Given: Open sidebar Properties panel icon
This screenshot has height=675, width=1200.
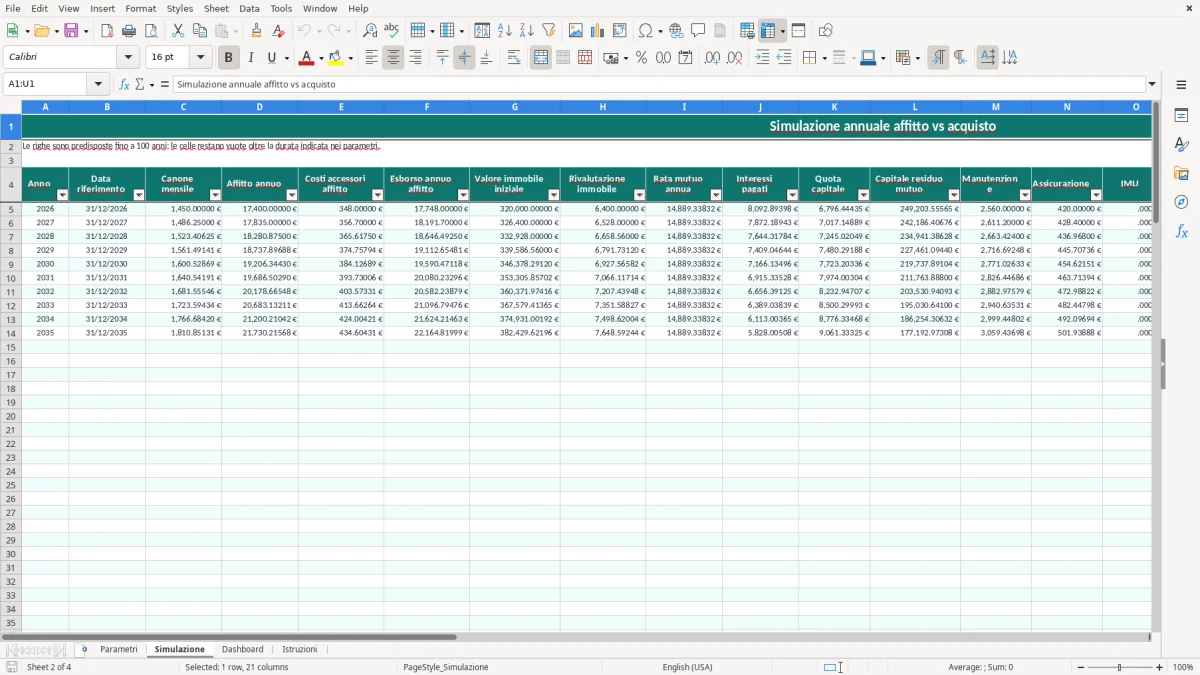Looking at the screenshot, I should point(1181,116).
